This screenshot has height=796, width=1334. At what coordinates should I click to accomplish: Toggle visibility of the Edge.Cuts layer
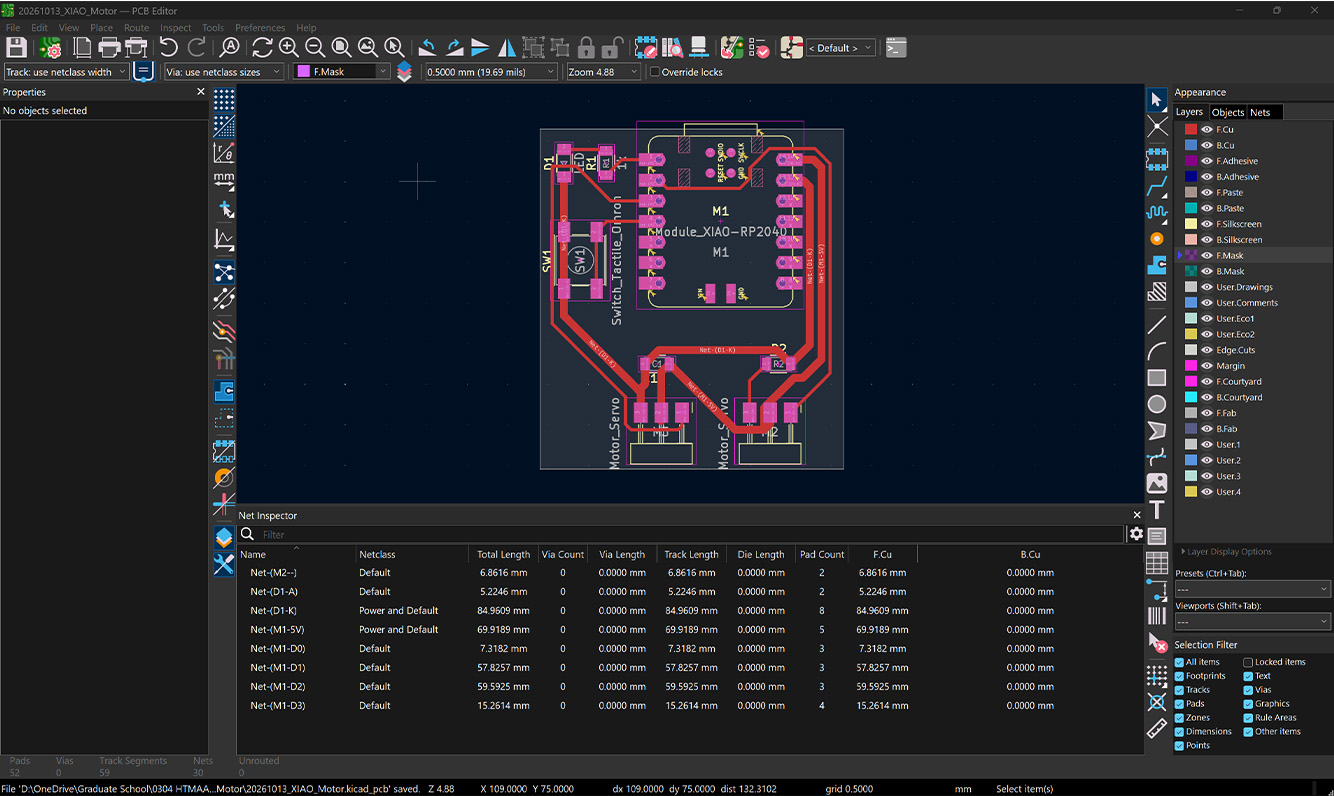pyautogui.click(x=1206, y=350)
